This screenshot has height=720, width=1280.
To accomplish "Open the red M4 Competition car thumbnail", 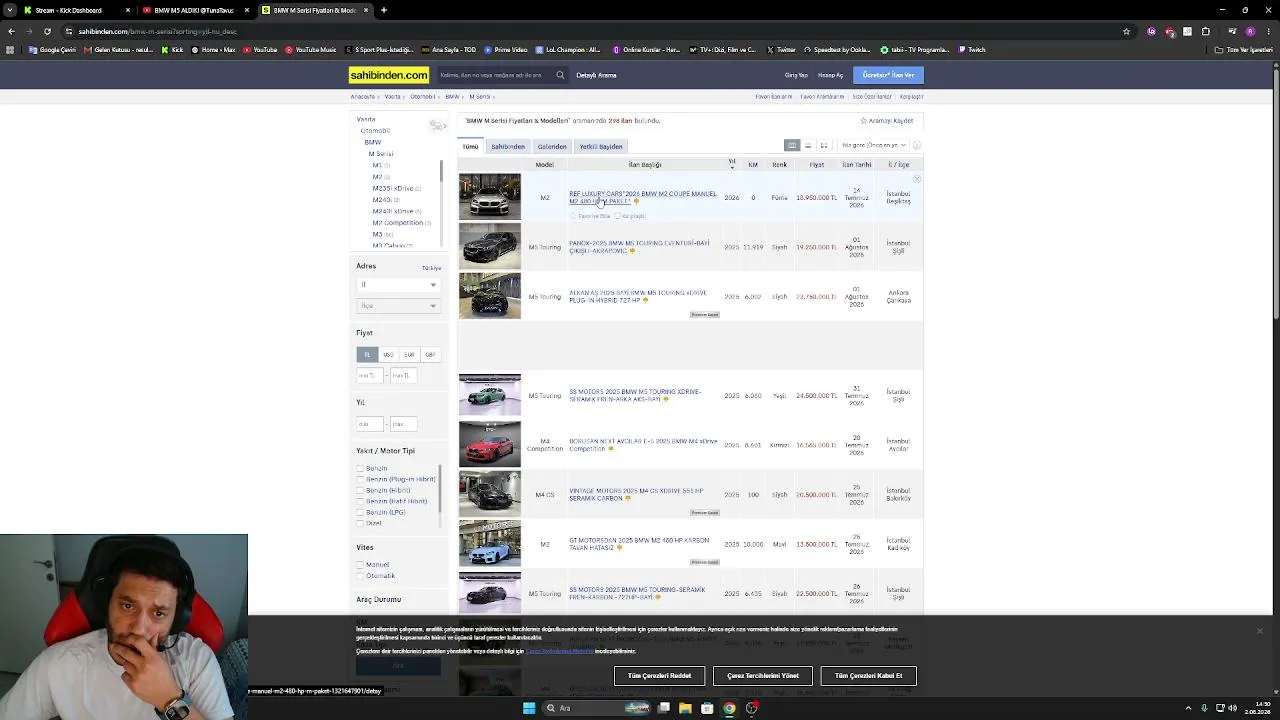I will tap(490, 444).
